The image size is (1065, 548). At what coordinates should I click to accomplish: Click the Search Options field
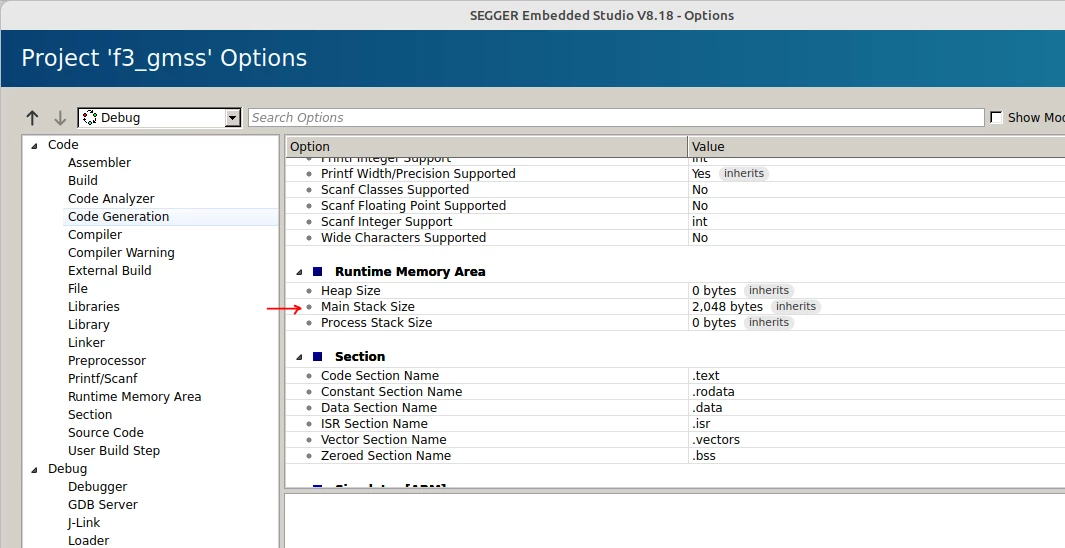pos(616,117)
